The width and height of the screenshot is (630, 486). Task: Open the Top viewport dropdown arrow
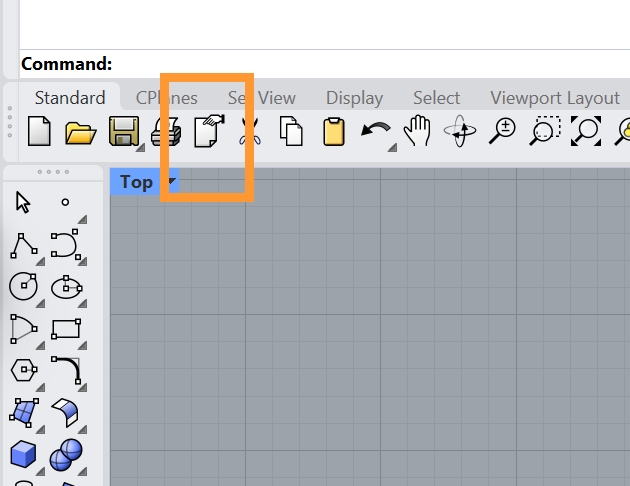[x=172, y=182]
